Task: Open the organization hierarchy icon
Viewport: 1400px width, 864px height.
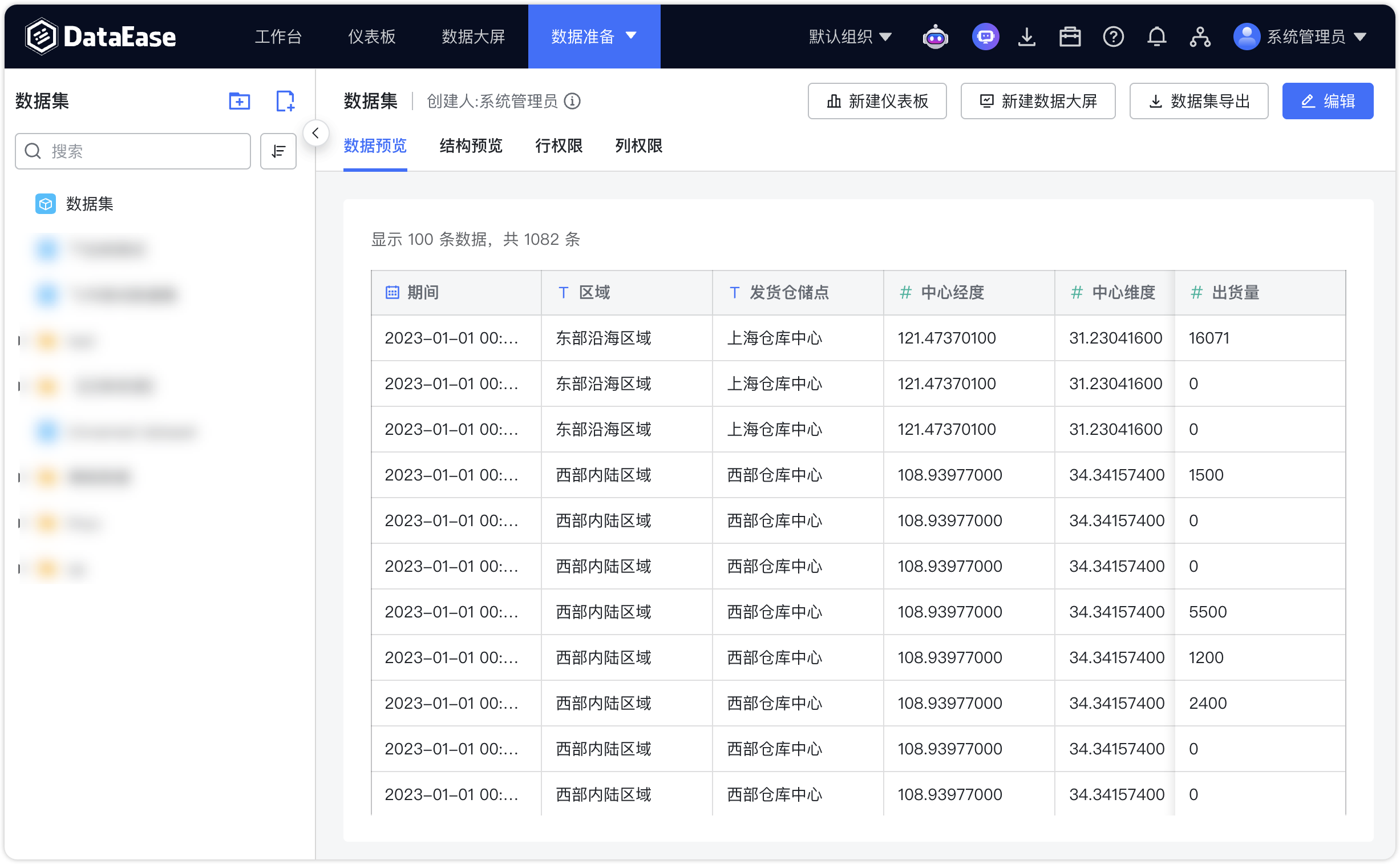Action: (x=1200, y=37)
